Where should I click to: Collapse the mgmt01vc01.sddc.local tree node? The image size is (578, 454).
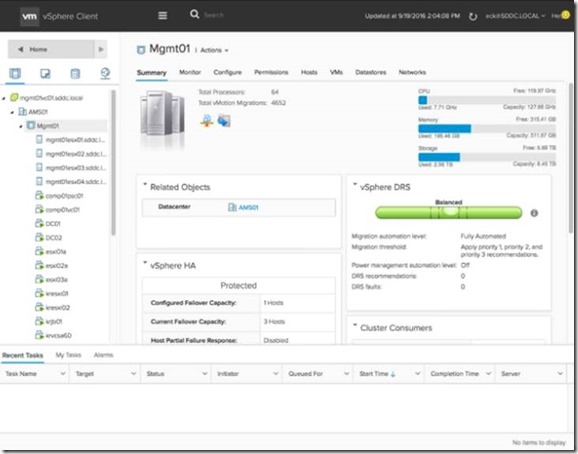tap(4, 98)
